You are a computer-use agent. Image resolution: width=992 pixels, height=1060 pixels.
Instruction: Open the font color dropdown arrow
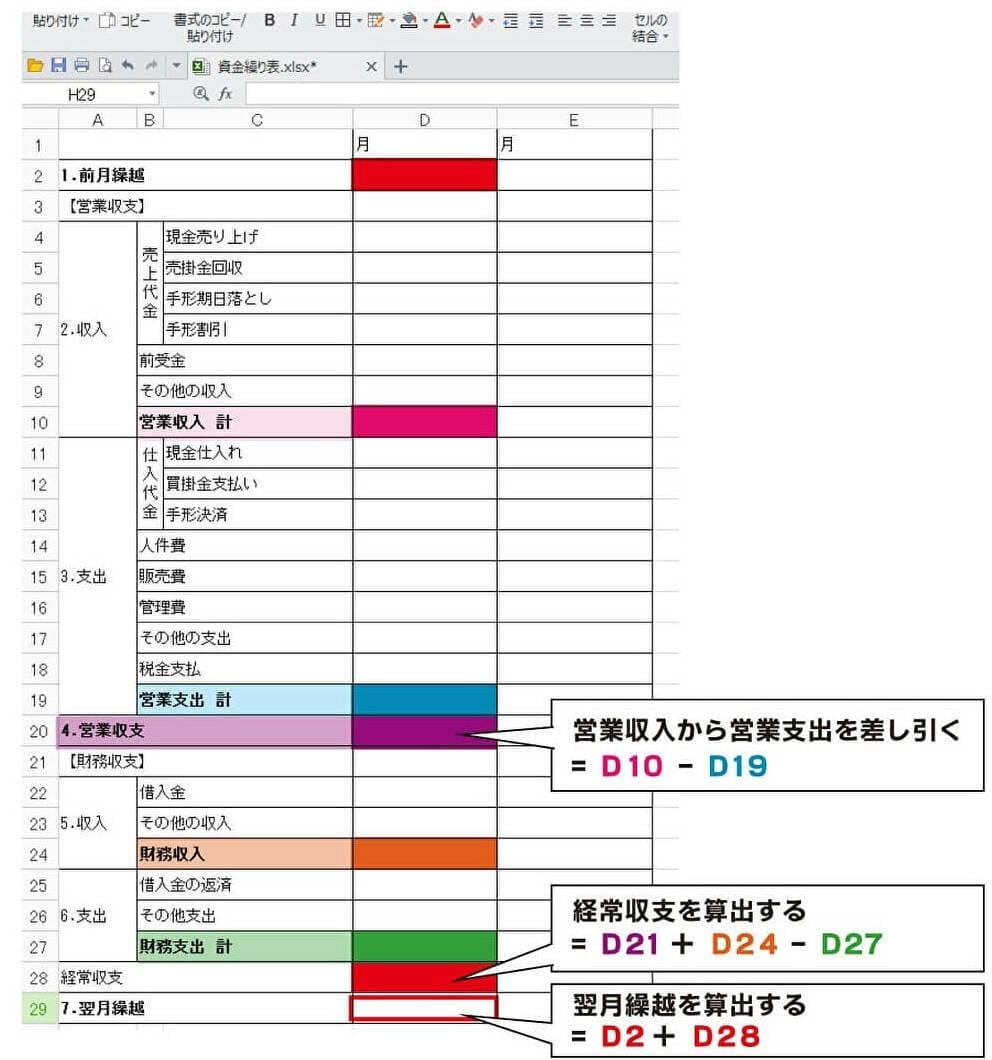point(458,21)
